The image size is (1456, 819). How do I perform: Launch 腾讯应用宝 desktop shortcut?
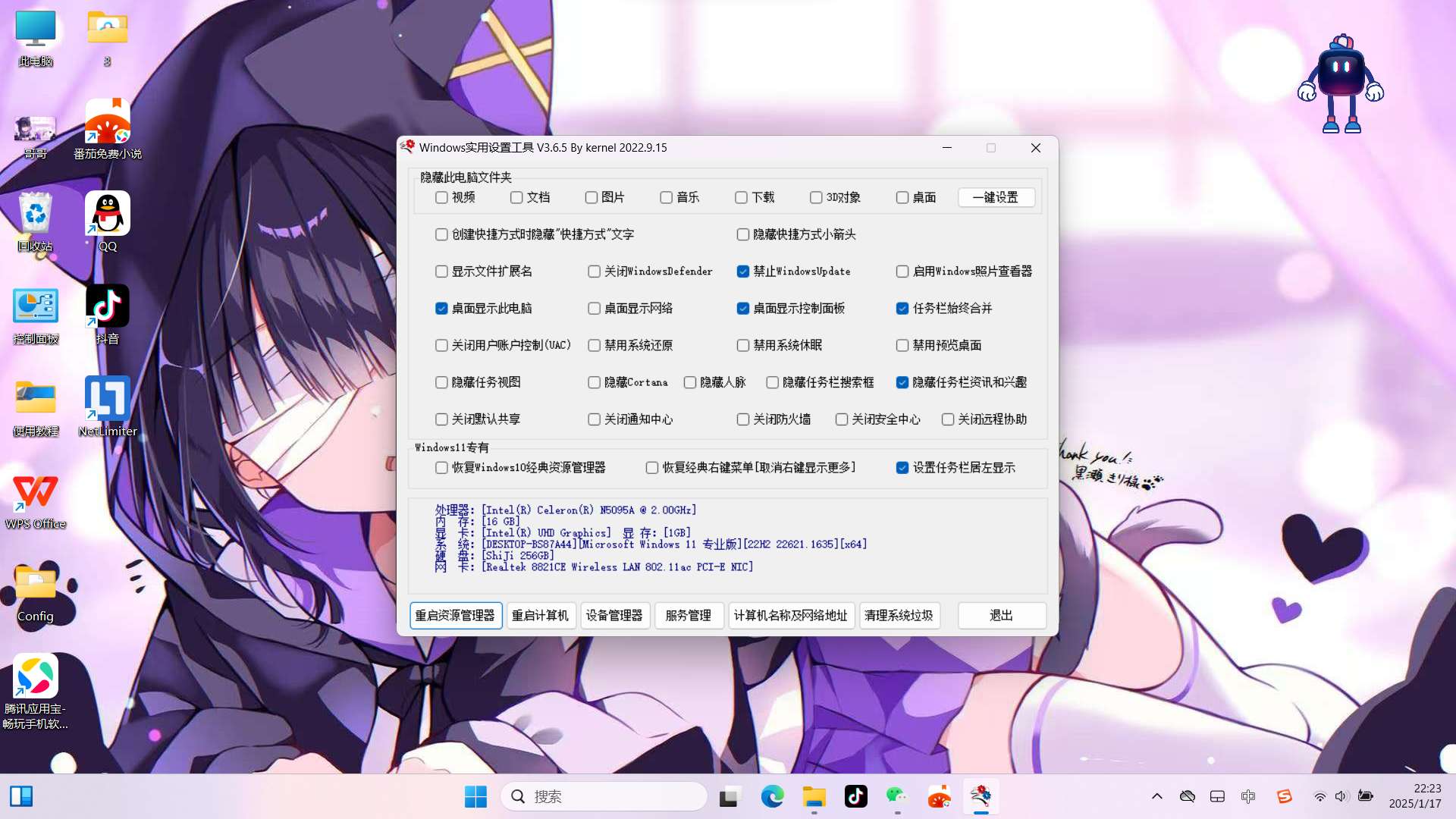[x=35, y=690]
